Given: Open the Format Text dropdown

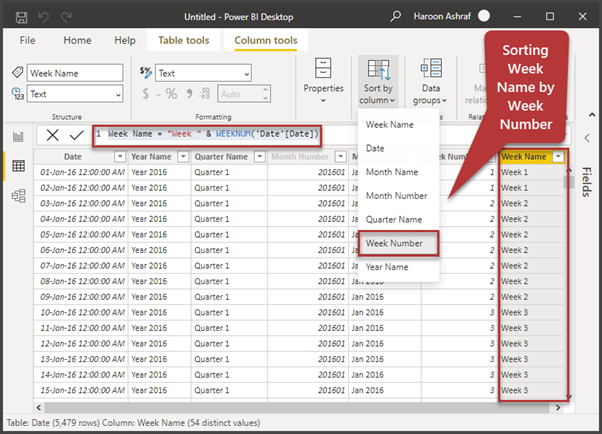Looking at the screenshot, I should (x=203, y=73).
